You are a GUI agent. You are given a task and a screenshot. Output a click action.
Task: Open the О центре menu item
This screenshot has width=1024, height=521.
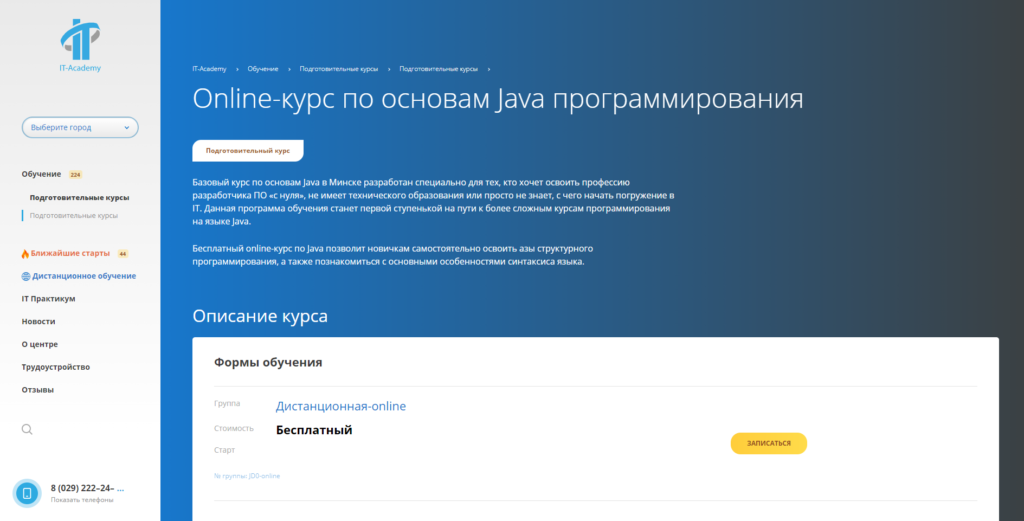coord(40,344)
